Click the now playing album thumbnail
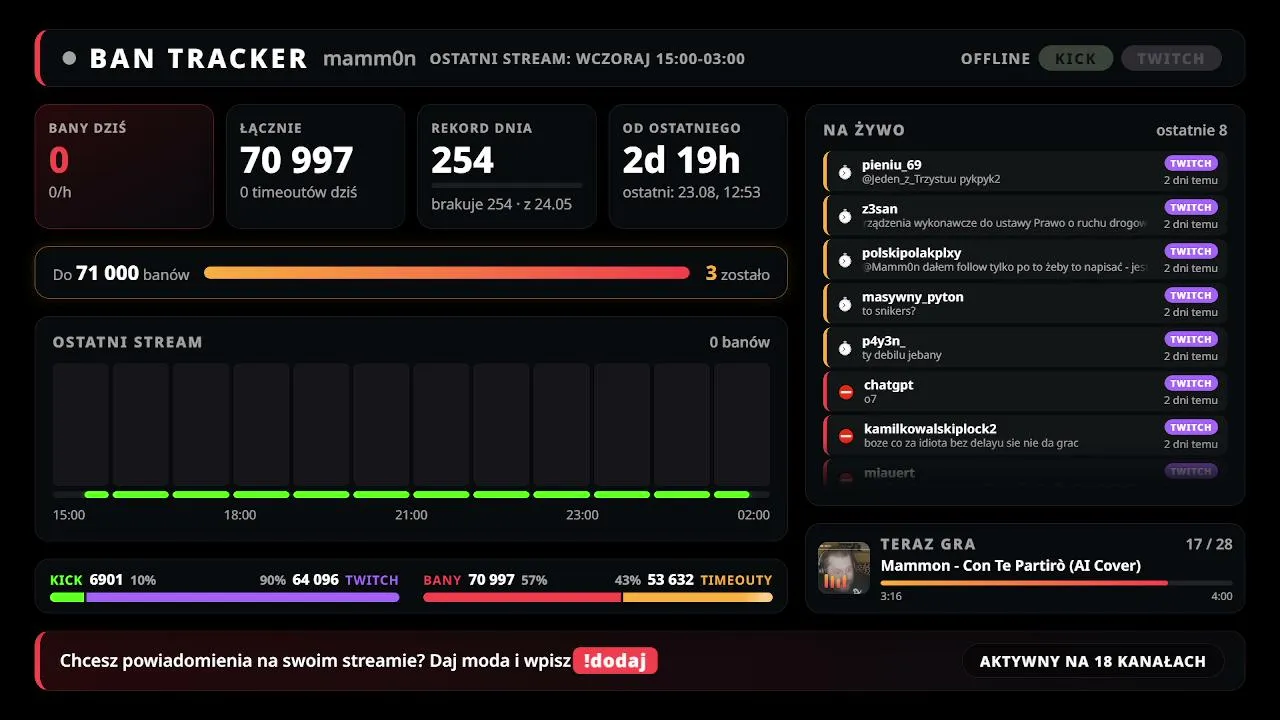Screen dimensions: 1280x720 point(844,568)
